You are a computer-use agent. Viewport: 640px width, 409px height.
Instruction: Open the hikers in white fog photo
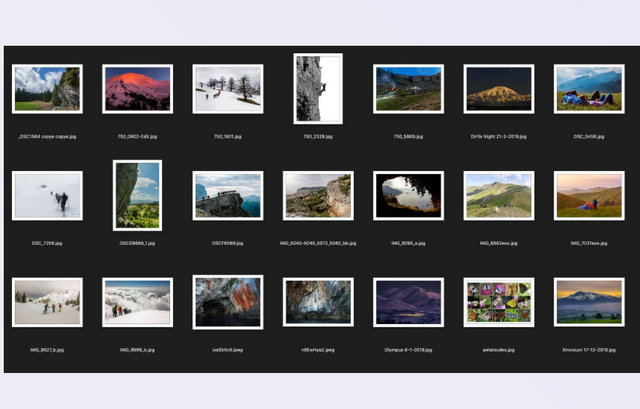tap(47, 196)
